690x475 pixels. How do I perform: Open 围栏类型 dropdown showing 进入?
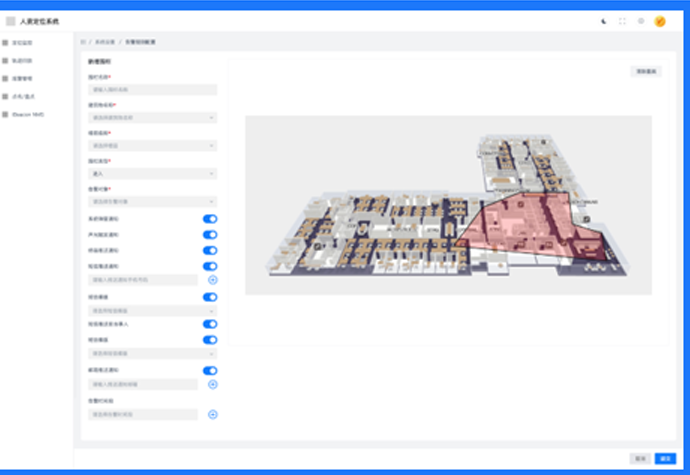click(152, 173)
